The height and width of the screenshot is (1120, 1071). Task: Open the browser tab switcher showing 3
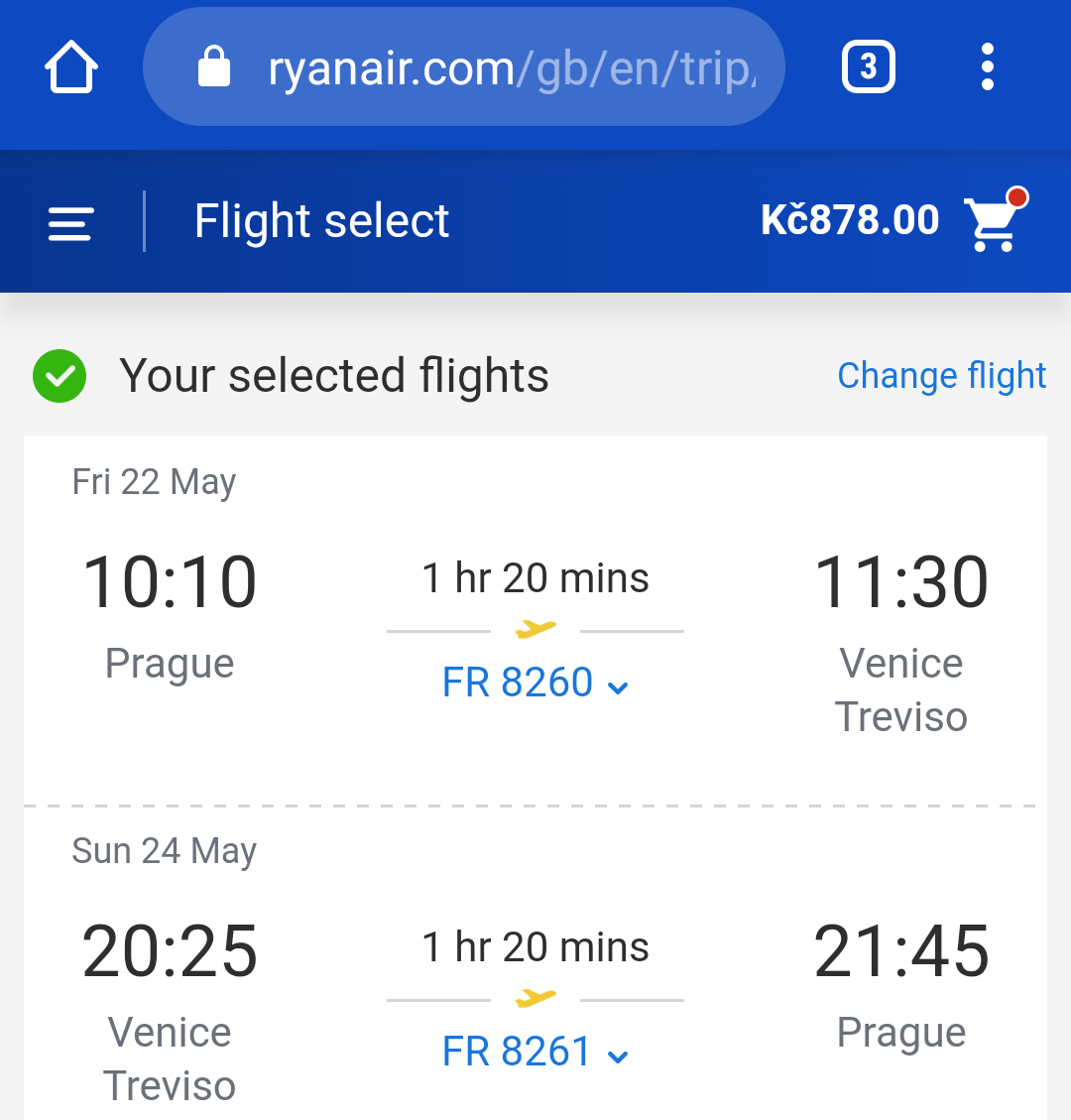(869, 67)
